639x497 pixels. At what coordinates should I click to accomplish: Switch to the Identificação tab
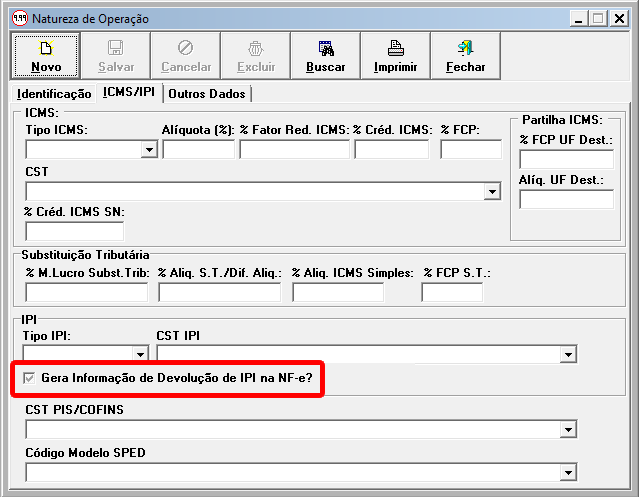pyautogui.click(x=54, y=94)
